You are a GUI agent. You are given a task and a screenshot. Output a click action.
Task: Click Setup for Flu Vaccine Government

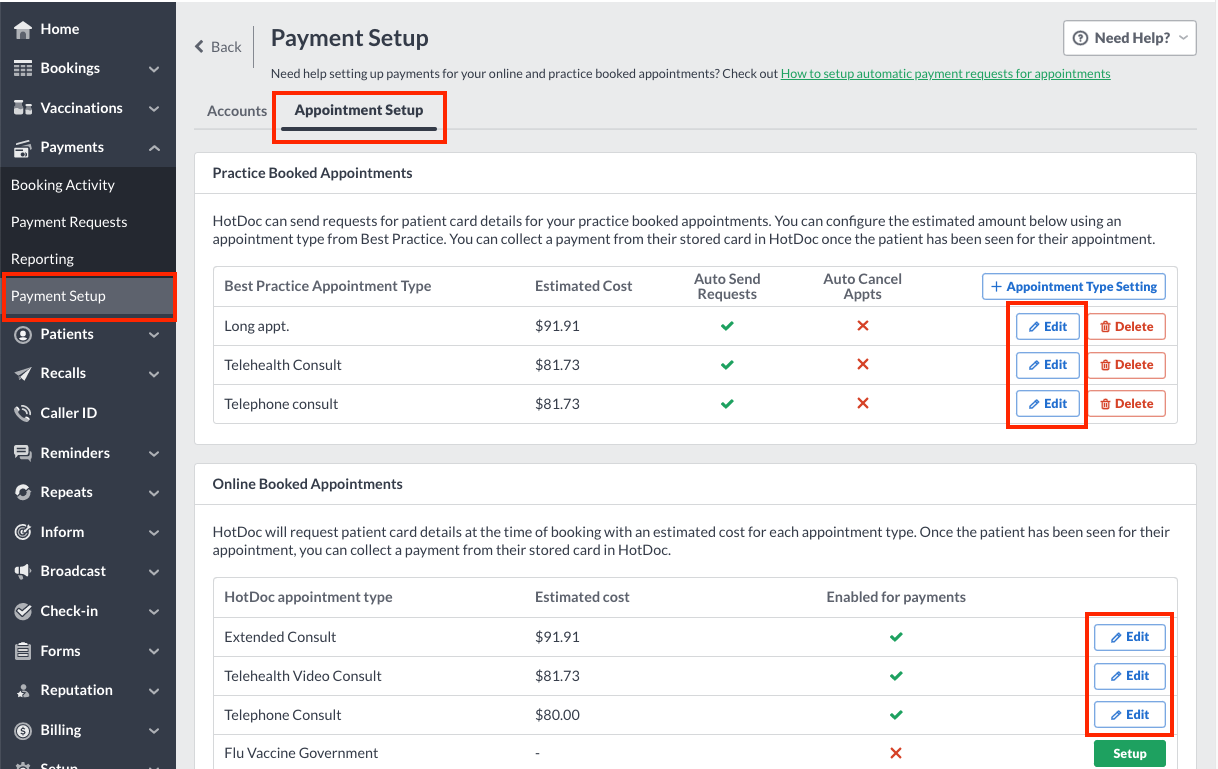click(1130, 754)
